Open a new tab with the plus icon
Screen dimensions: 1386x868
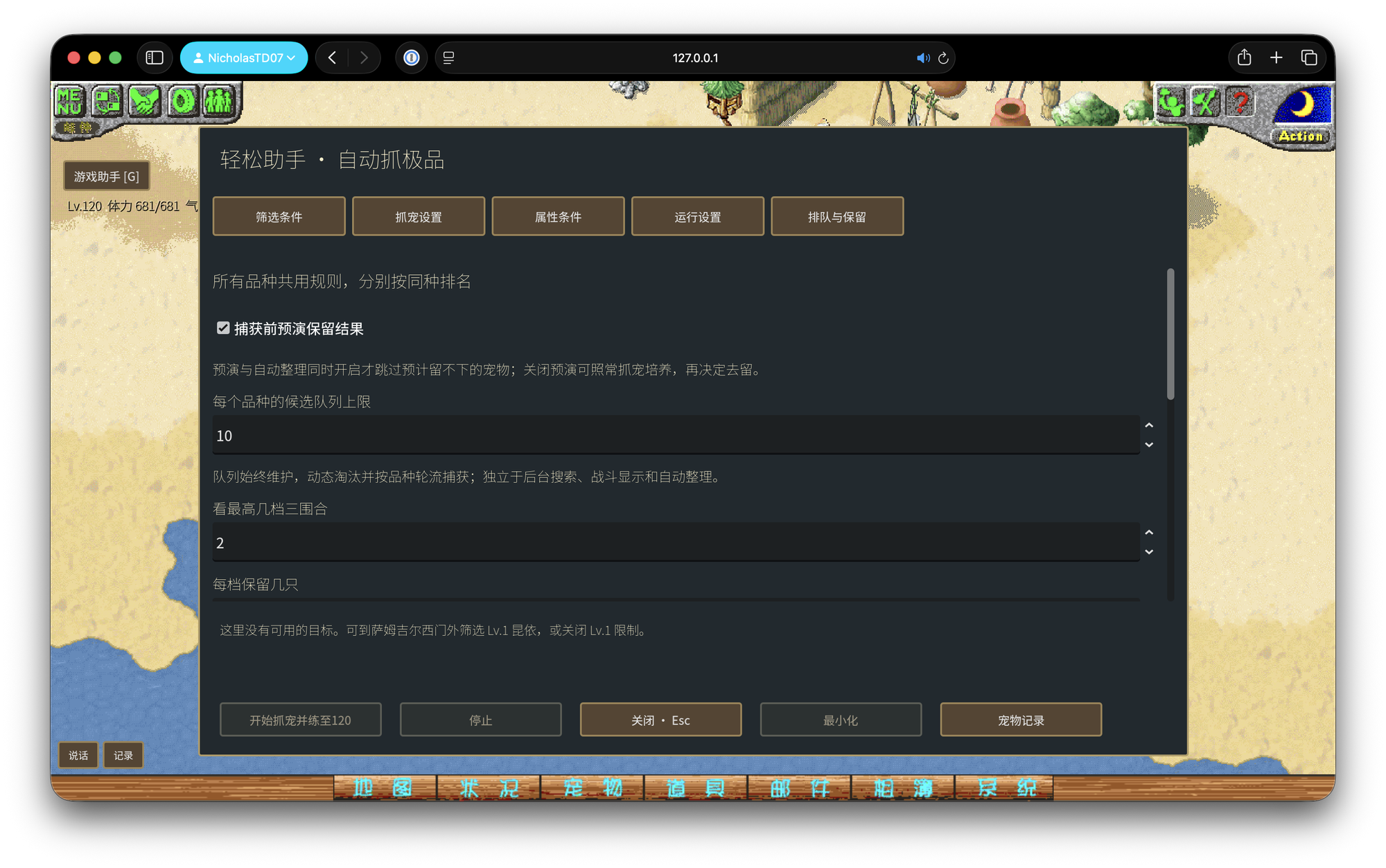1276,57
